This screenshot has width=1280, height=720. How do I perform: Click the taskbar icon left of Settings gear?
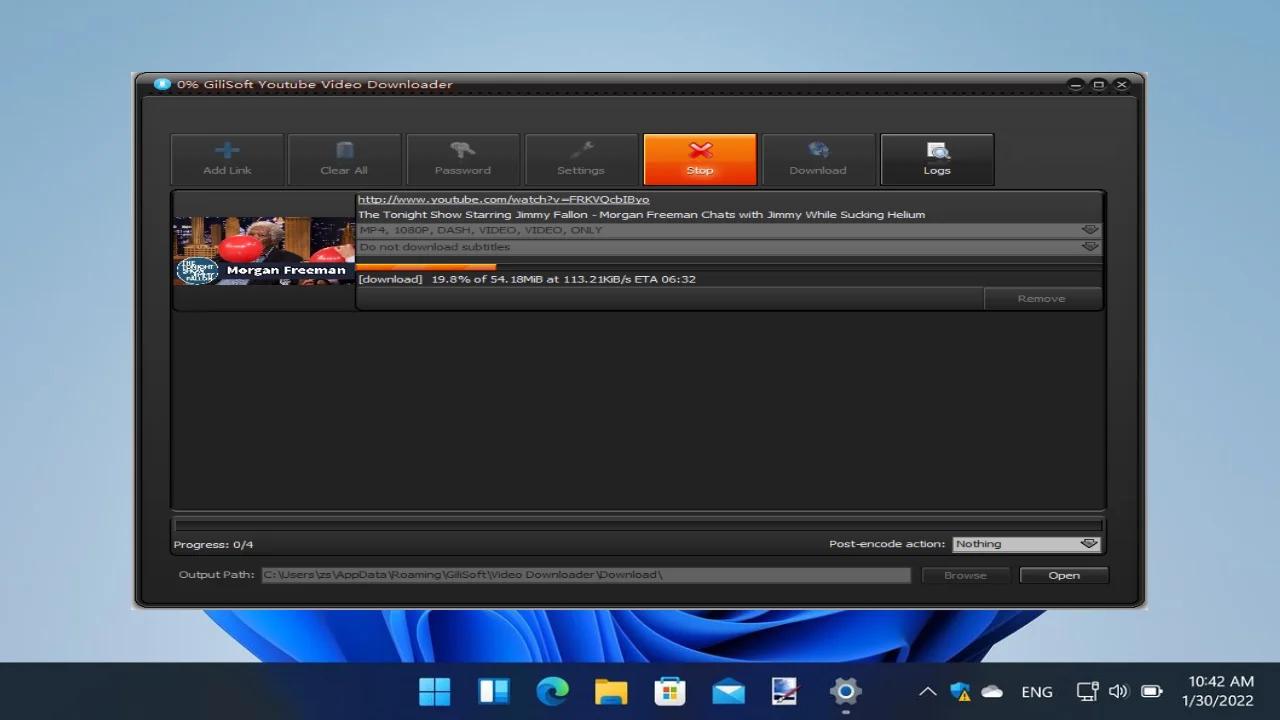786,691
